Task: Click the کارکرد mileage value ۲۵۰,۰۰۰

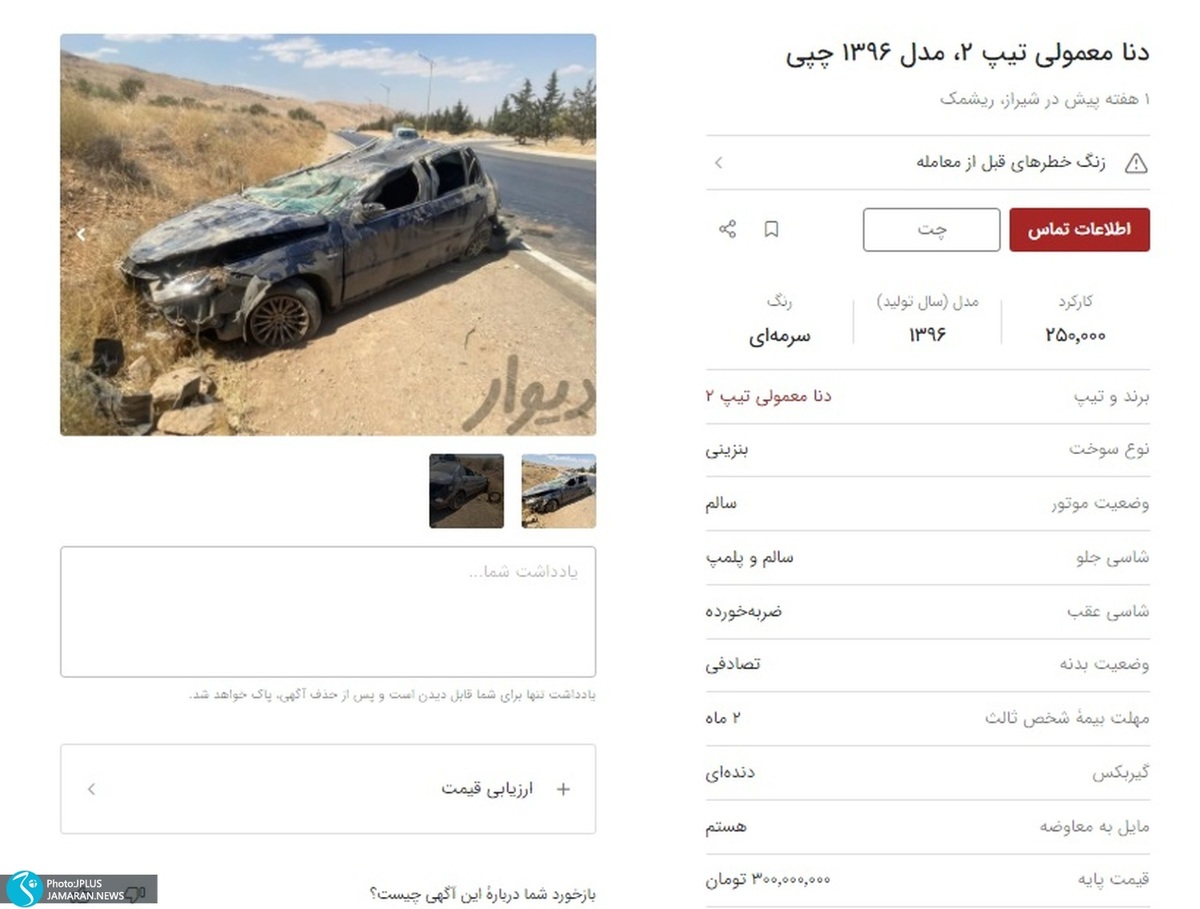Action: 1075,336
